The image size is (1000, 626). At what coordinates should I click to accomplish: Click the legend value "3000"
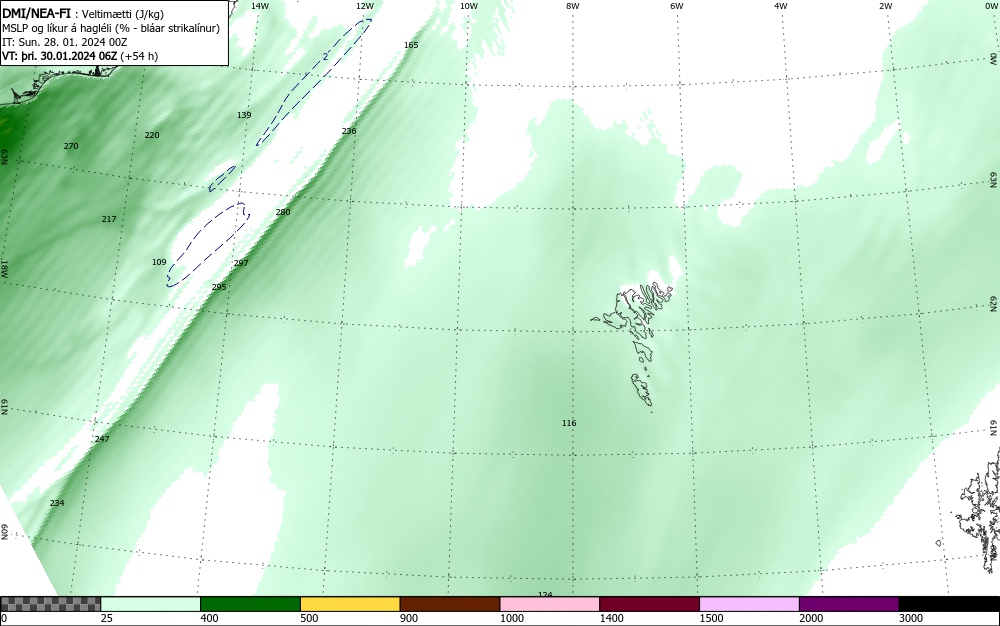pos(911,618)
